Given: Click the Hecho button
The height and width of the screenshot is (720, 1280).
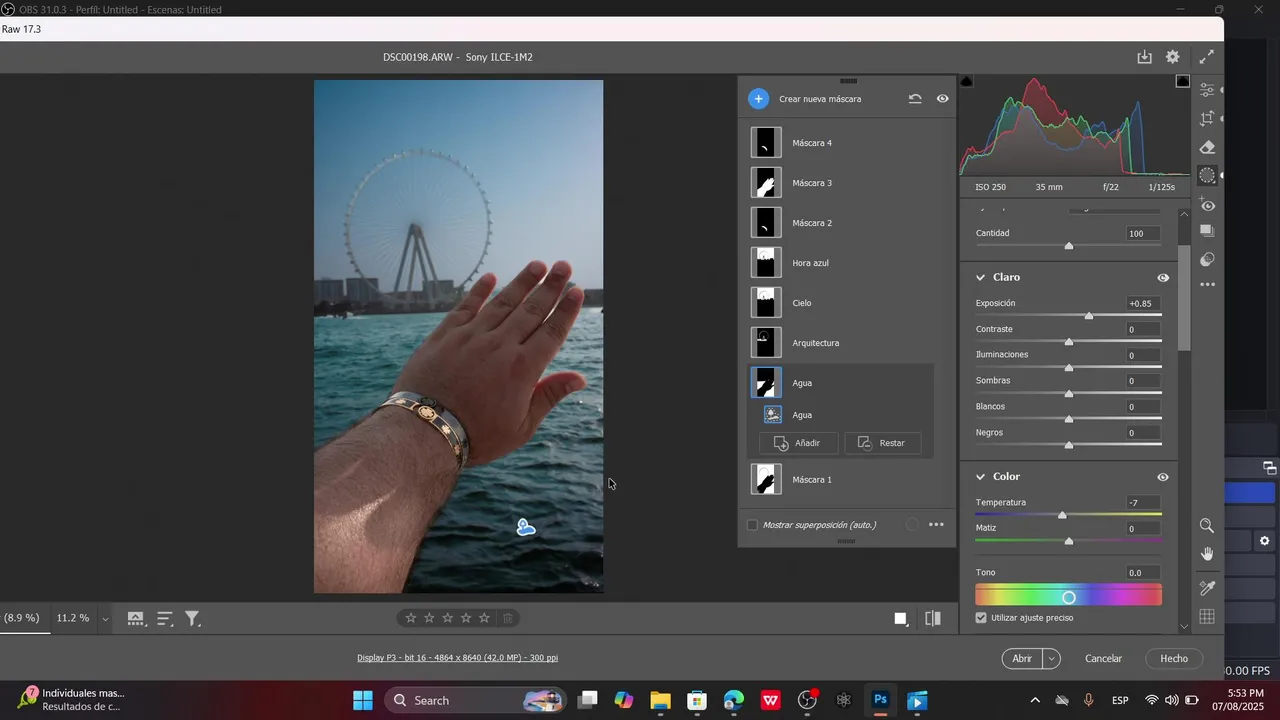Looking at the screenshot, I should (x=1174, y=658).
